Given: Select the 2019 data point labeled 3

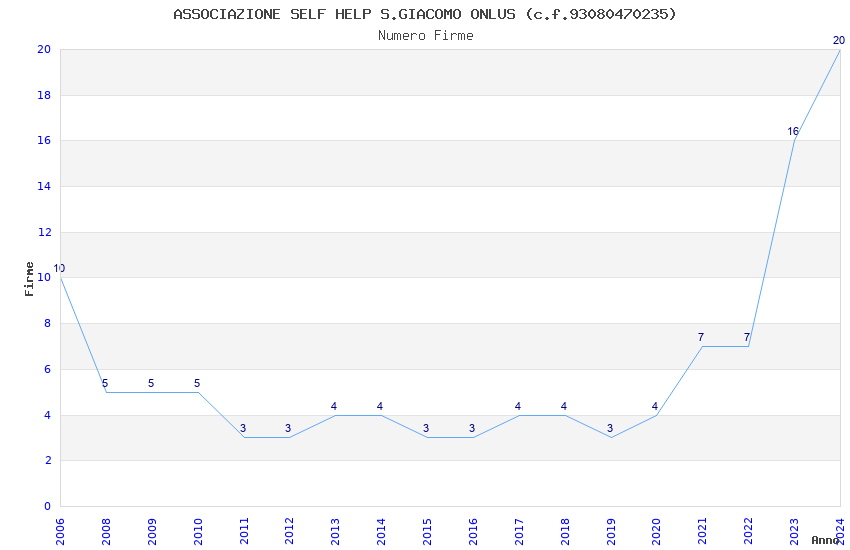Looking at the screenshot, I should pyautogui.click(x=610, y=437).
